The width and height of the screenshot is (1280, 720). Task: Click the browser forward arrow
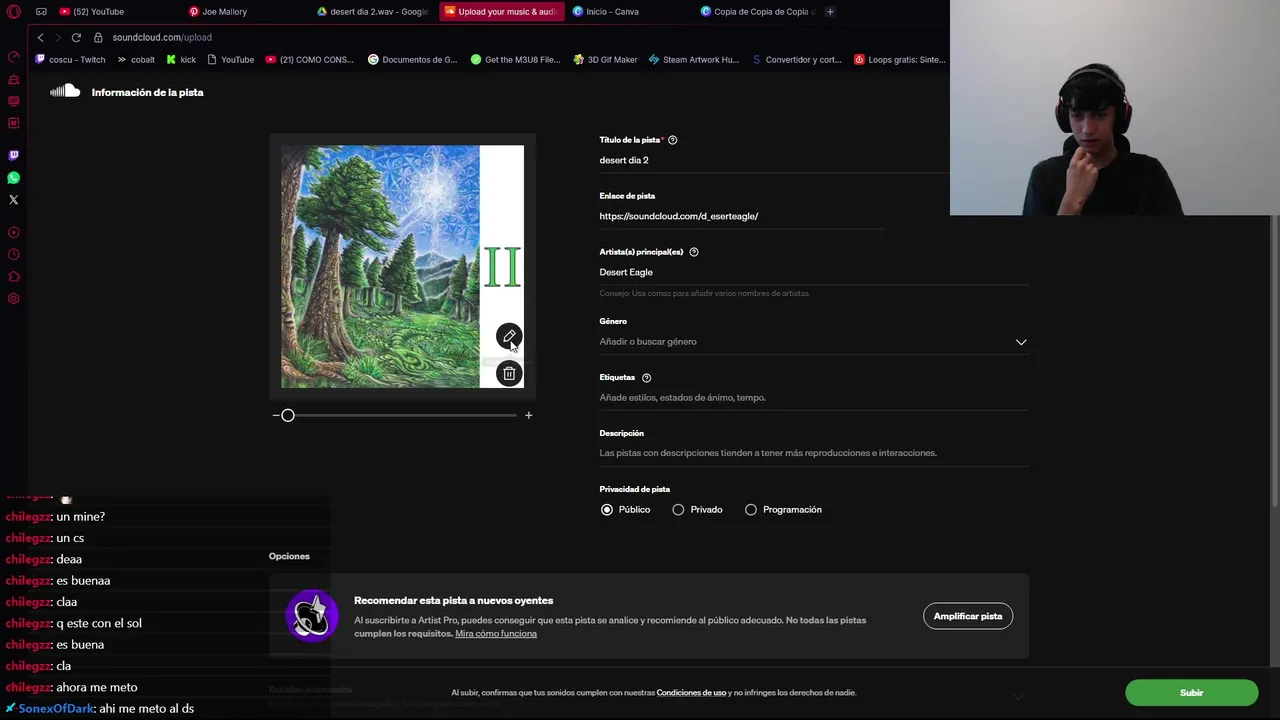pos(57,37)
